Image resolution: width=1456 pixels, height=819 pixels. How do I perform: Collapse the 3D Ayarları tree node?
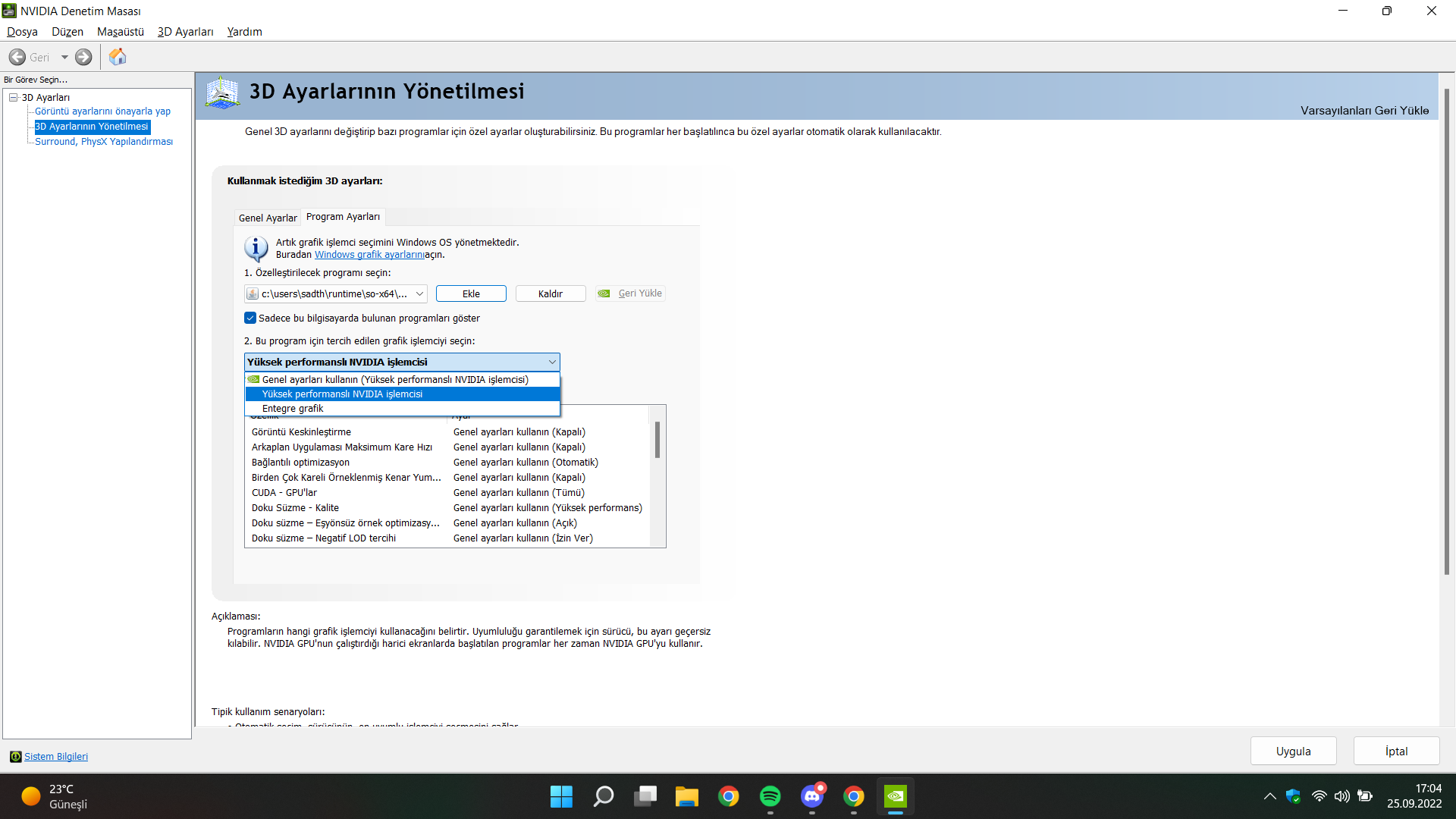click(14, 97)
